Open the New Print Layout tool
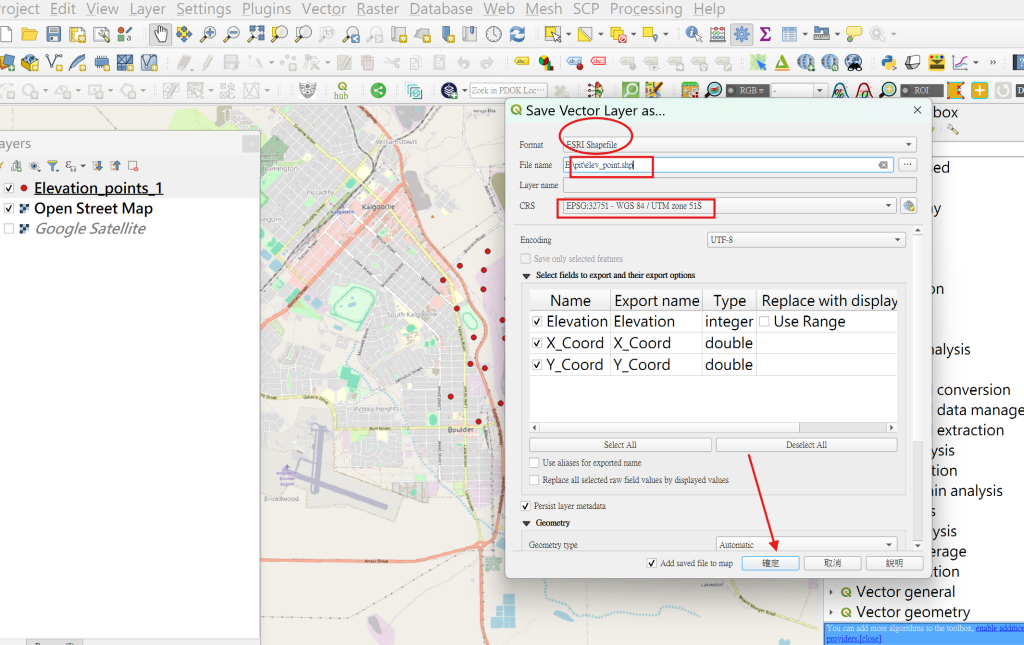Screen dimensions: 1024x645 (x=78, y=34)
